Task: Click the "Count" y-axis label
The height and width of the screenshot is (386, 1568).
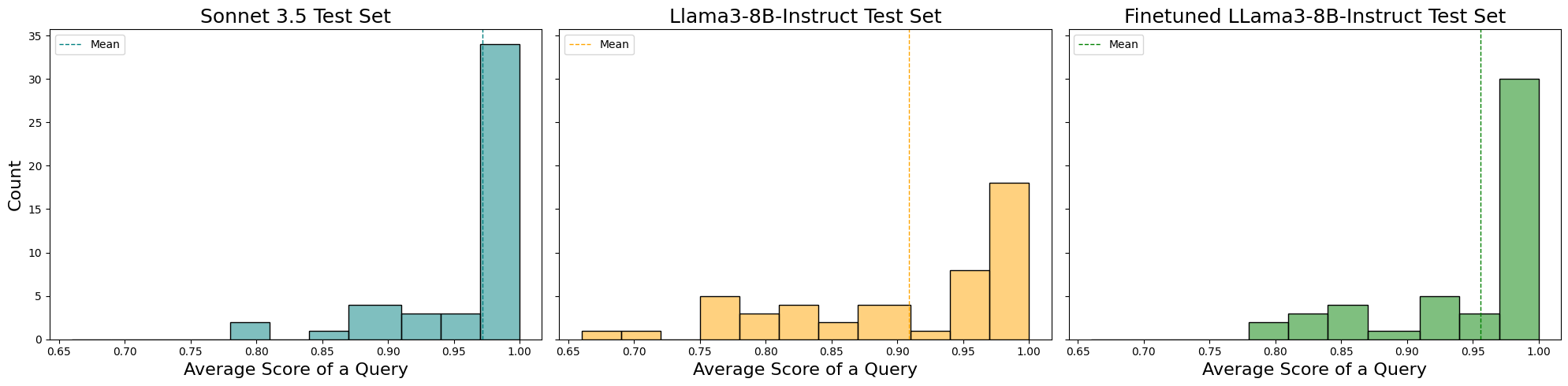Action: point(15,185)
